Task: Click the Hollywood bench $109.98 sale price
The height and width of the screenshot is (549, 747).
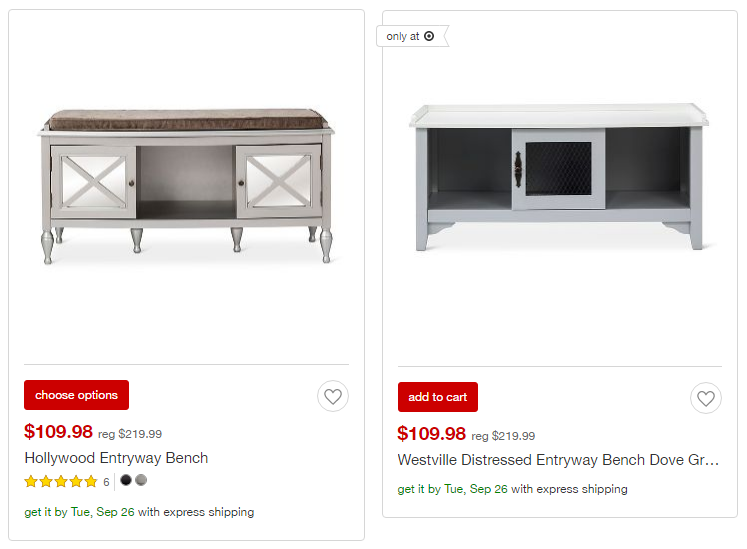Action: click(x=58, y=432)
